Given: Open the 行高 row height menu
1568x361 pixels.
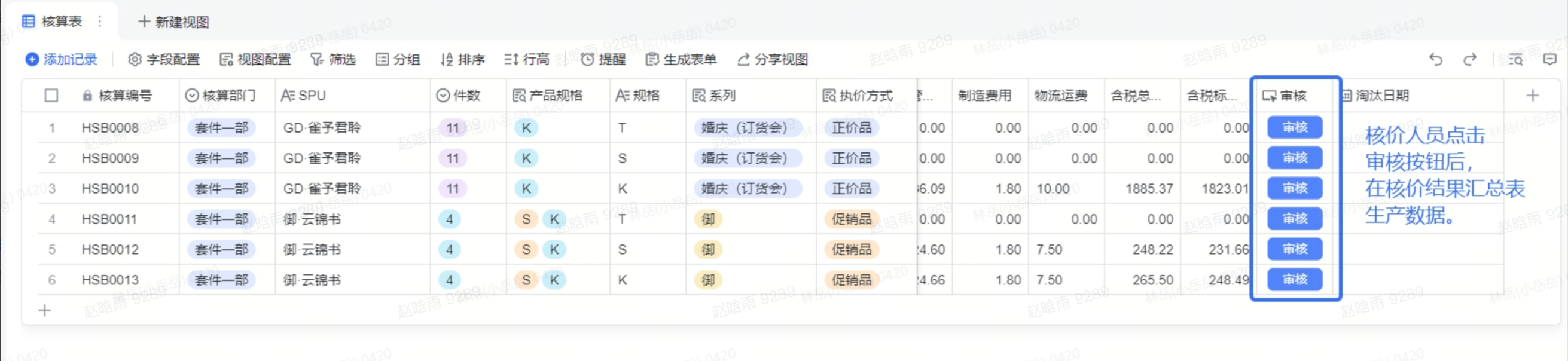Looking at the screenshot, I should tap(526, 59).
